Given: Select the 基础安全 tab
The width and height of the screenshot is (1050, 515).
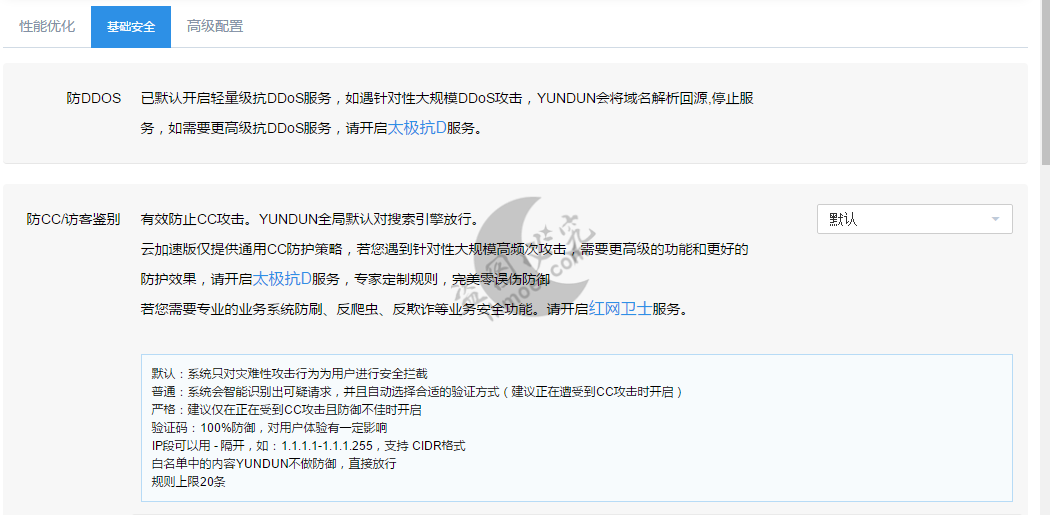Looking at the screenshot, I should click(x=131, y=27).
